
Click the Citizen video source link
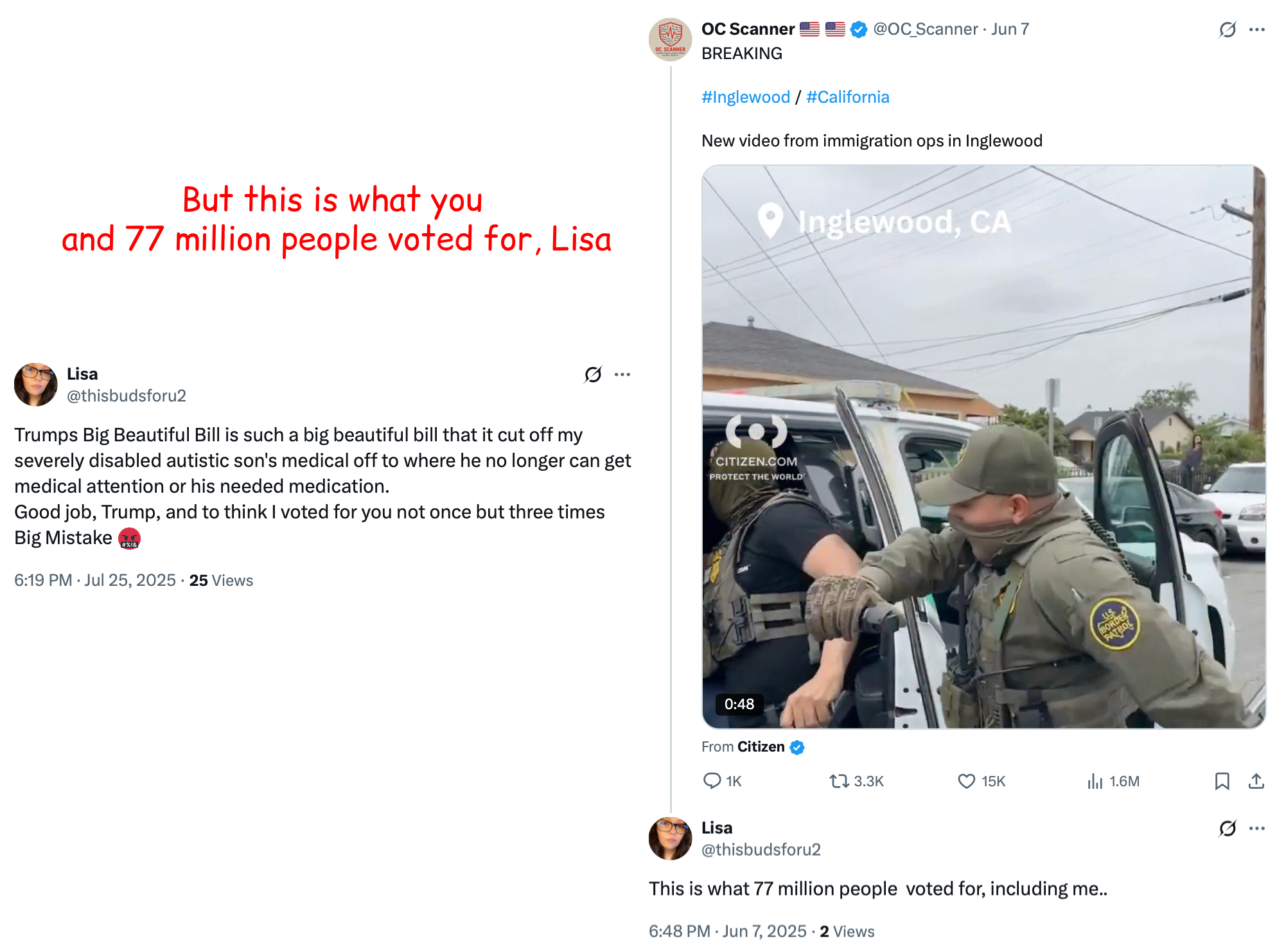click(761, 746)
